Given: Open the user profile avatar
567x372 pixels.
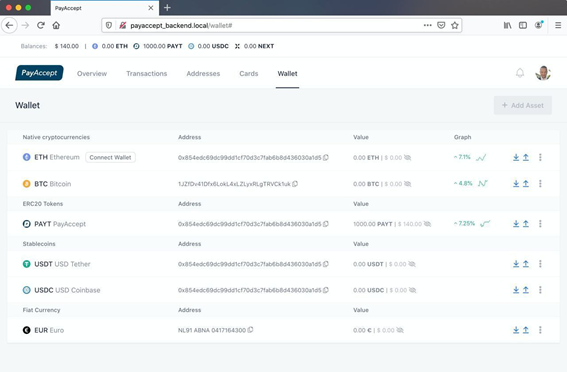Looking at the screenshot, I should [543, 73].
